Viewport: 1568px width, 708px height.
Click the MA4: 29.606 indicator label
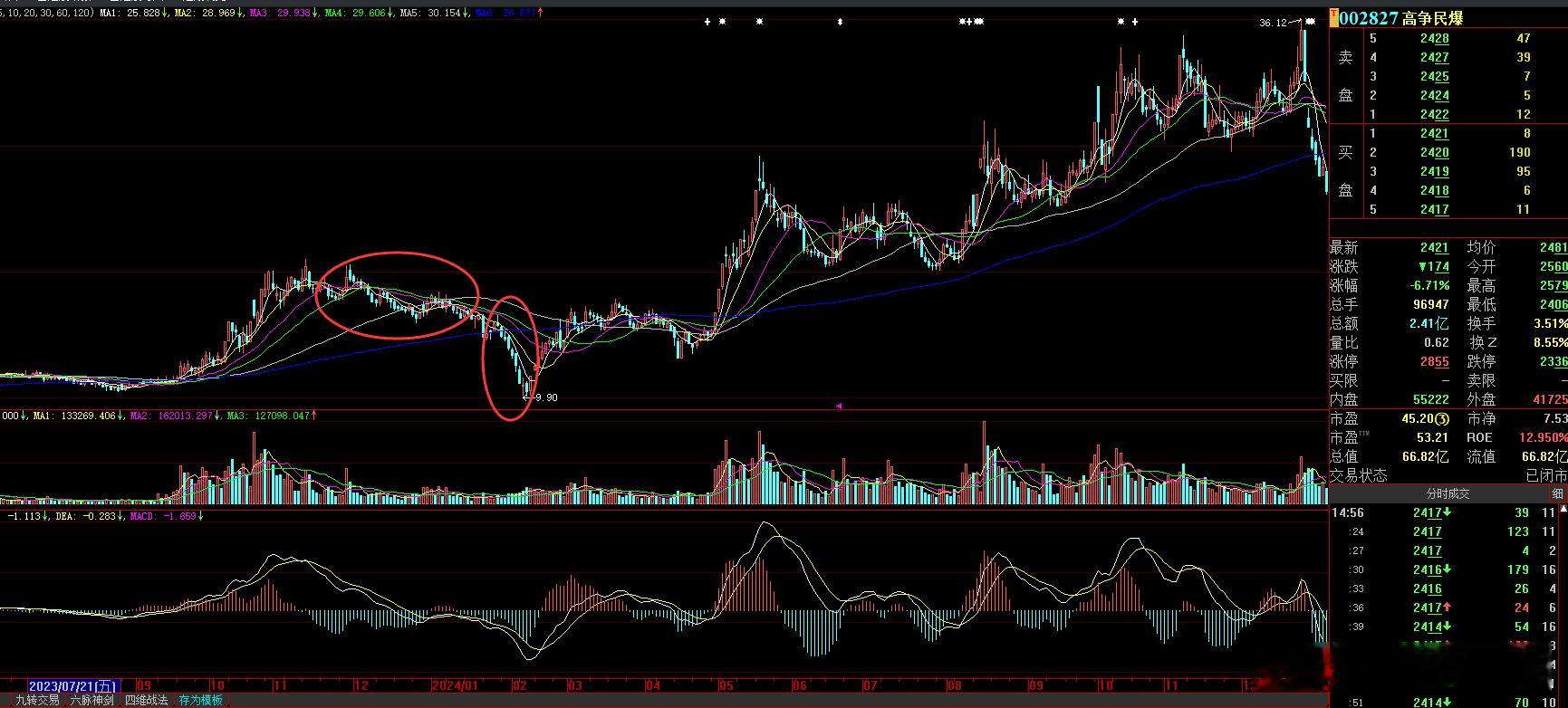(360, 14)
